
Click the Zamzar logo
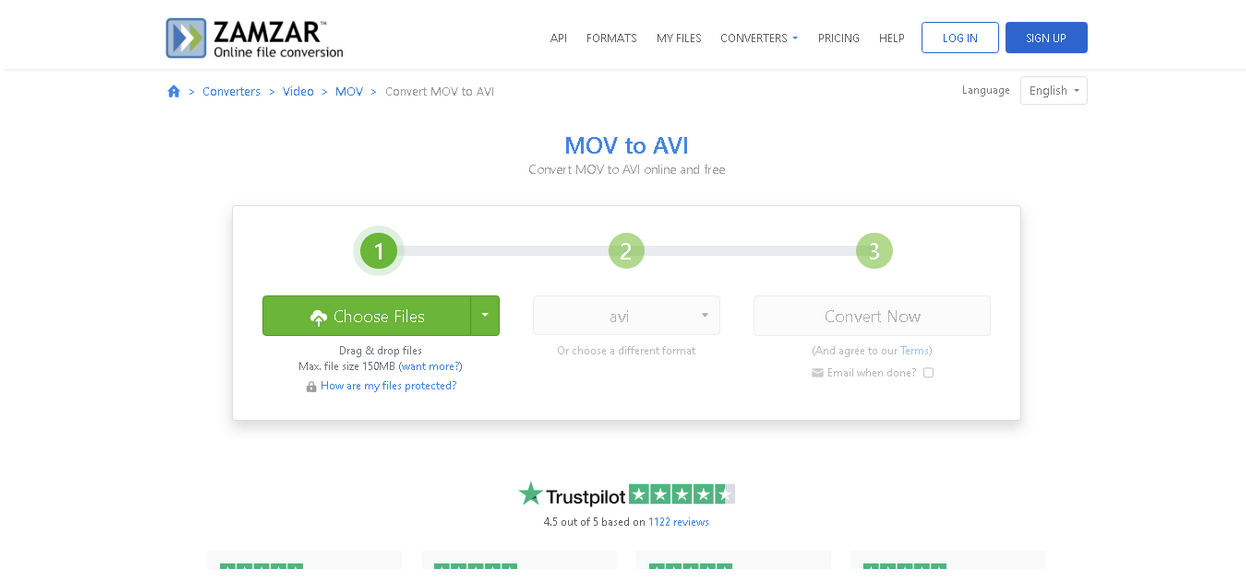[255, 38]
